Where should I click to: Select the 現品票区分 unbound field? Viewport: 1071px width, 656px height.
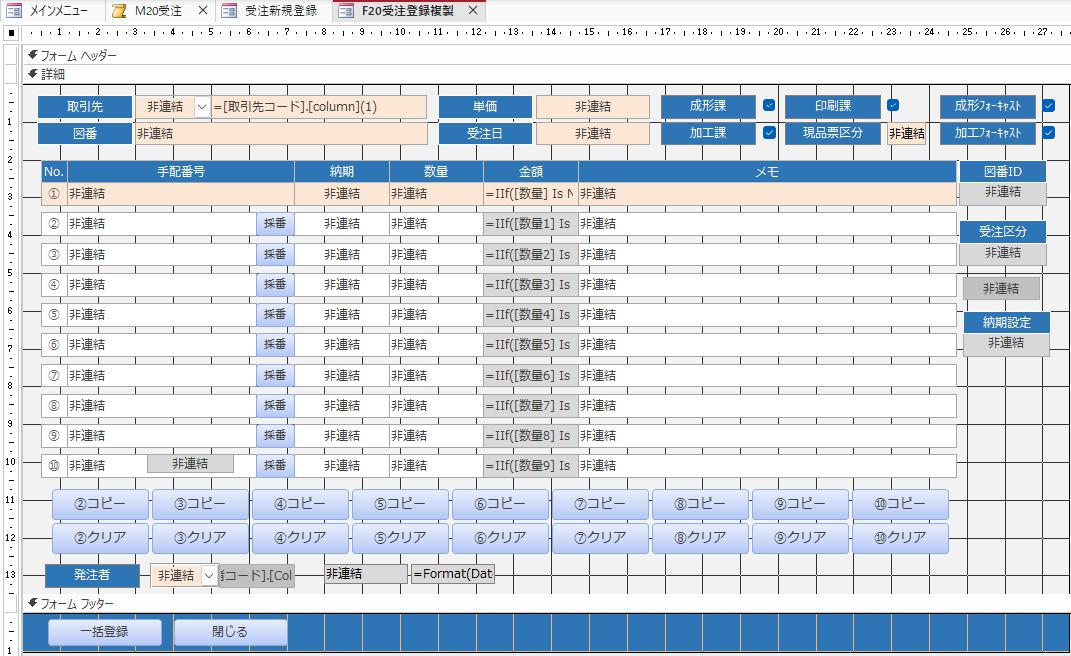906,133
